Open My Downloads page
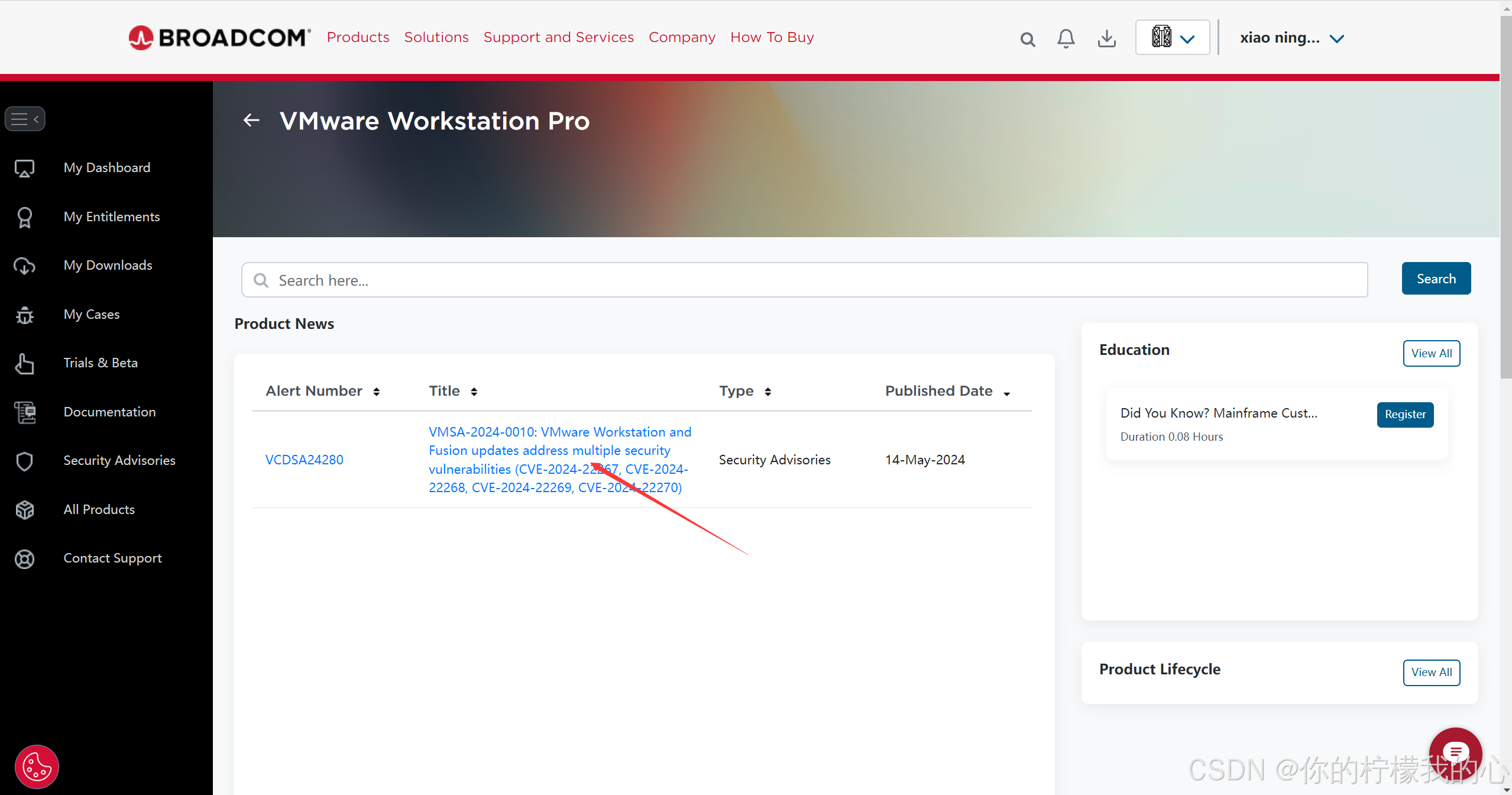Viewport: 1512px width, 795px height. [108, 266]
